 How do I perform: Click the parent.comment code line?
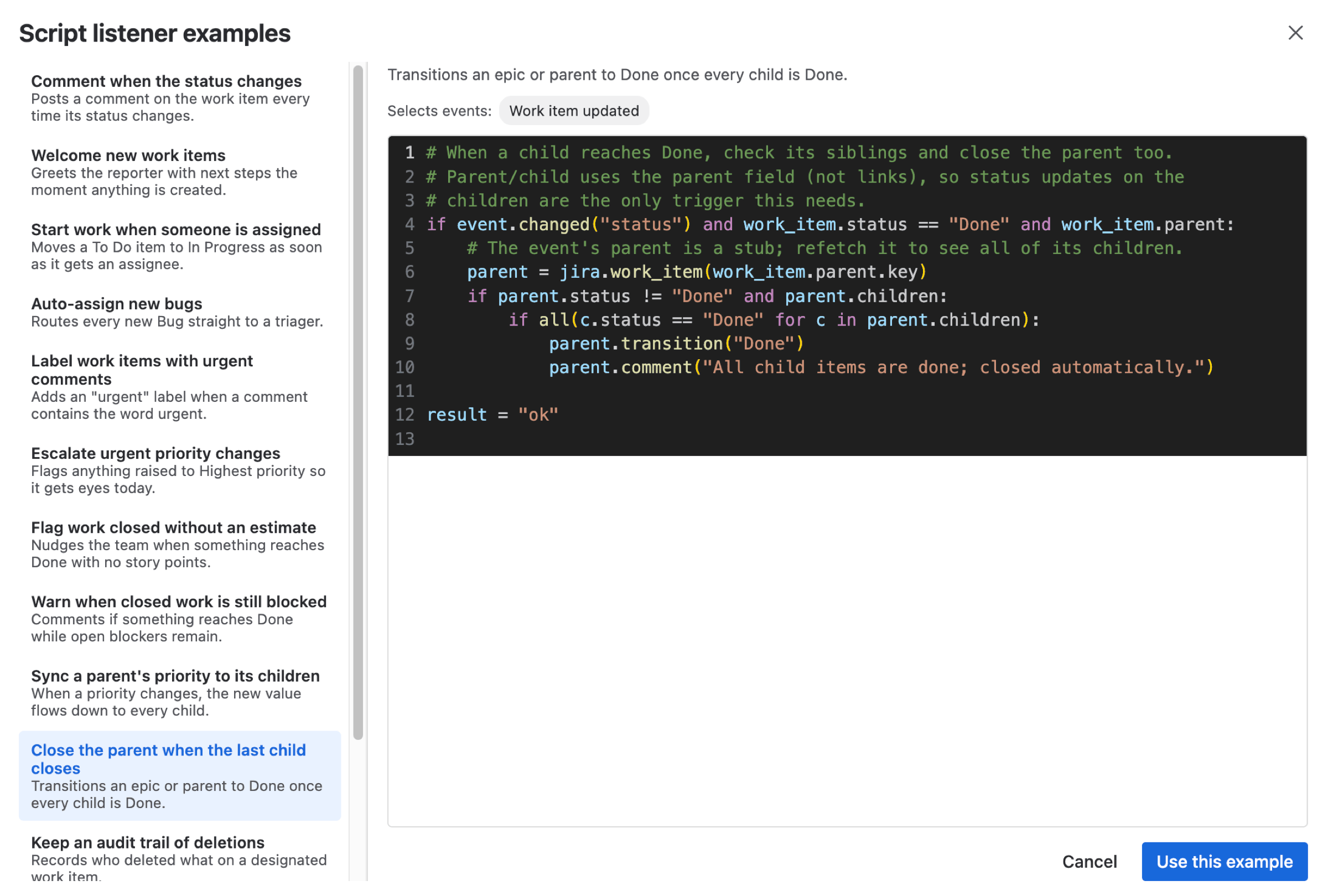881,367
